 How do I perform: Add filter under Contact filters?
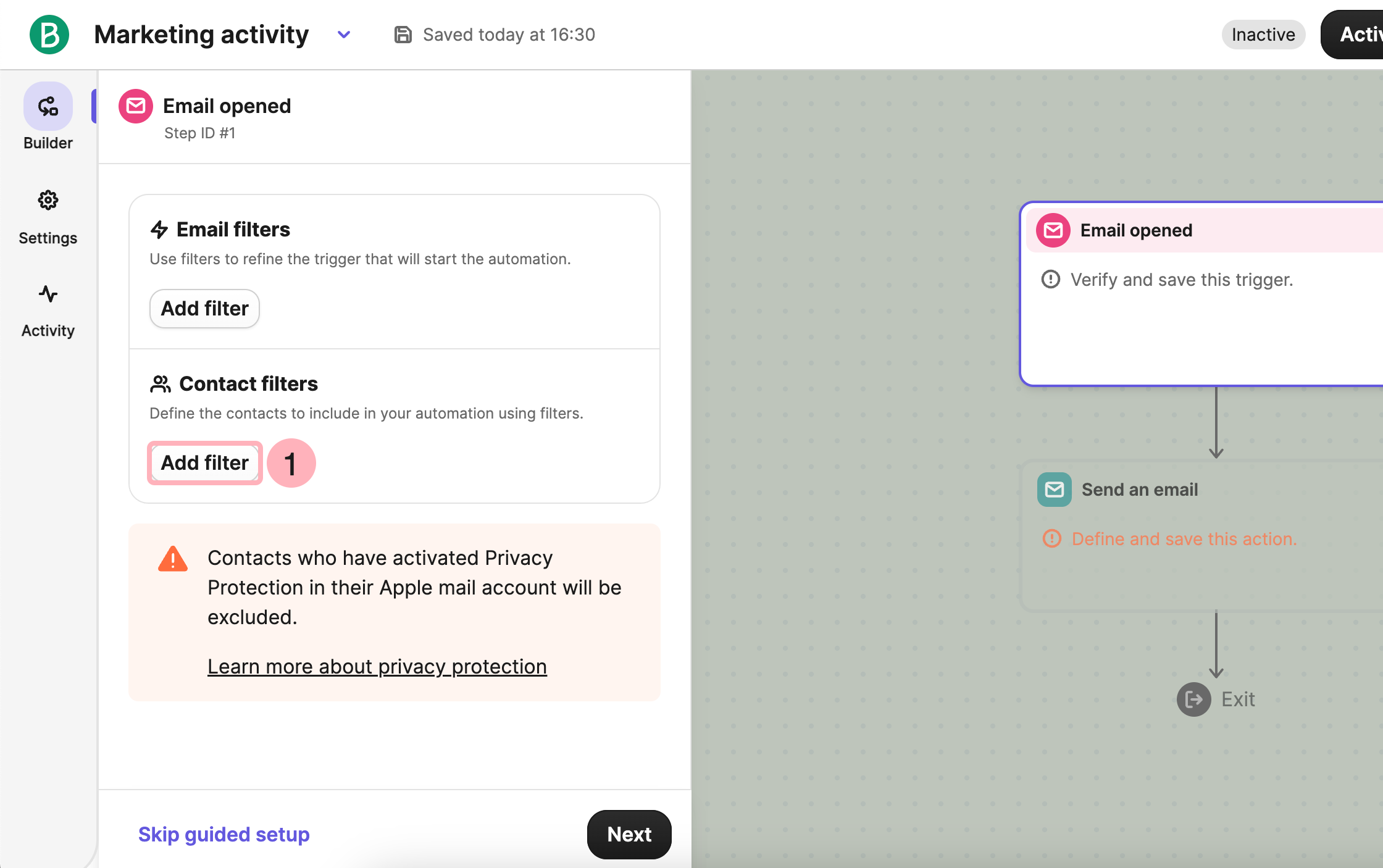click(205, 463)
